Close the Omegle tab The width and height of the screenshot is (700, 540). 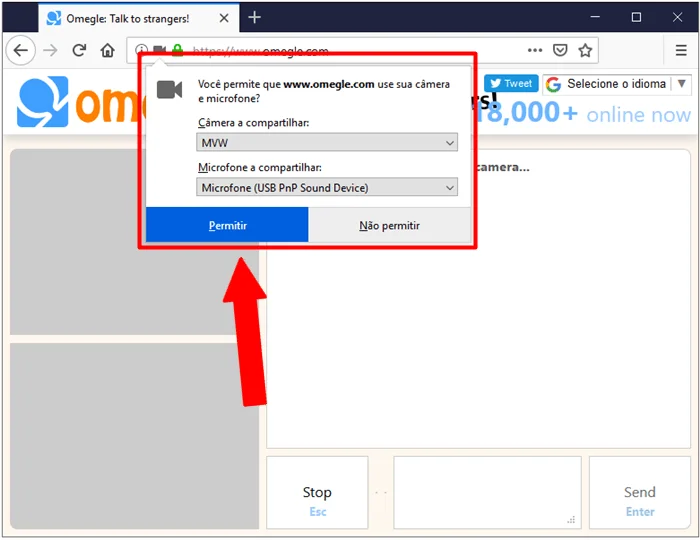coord(224,18)
